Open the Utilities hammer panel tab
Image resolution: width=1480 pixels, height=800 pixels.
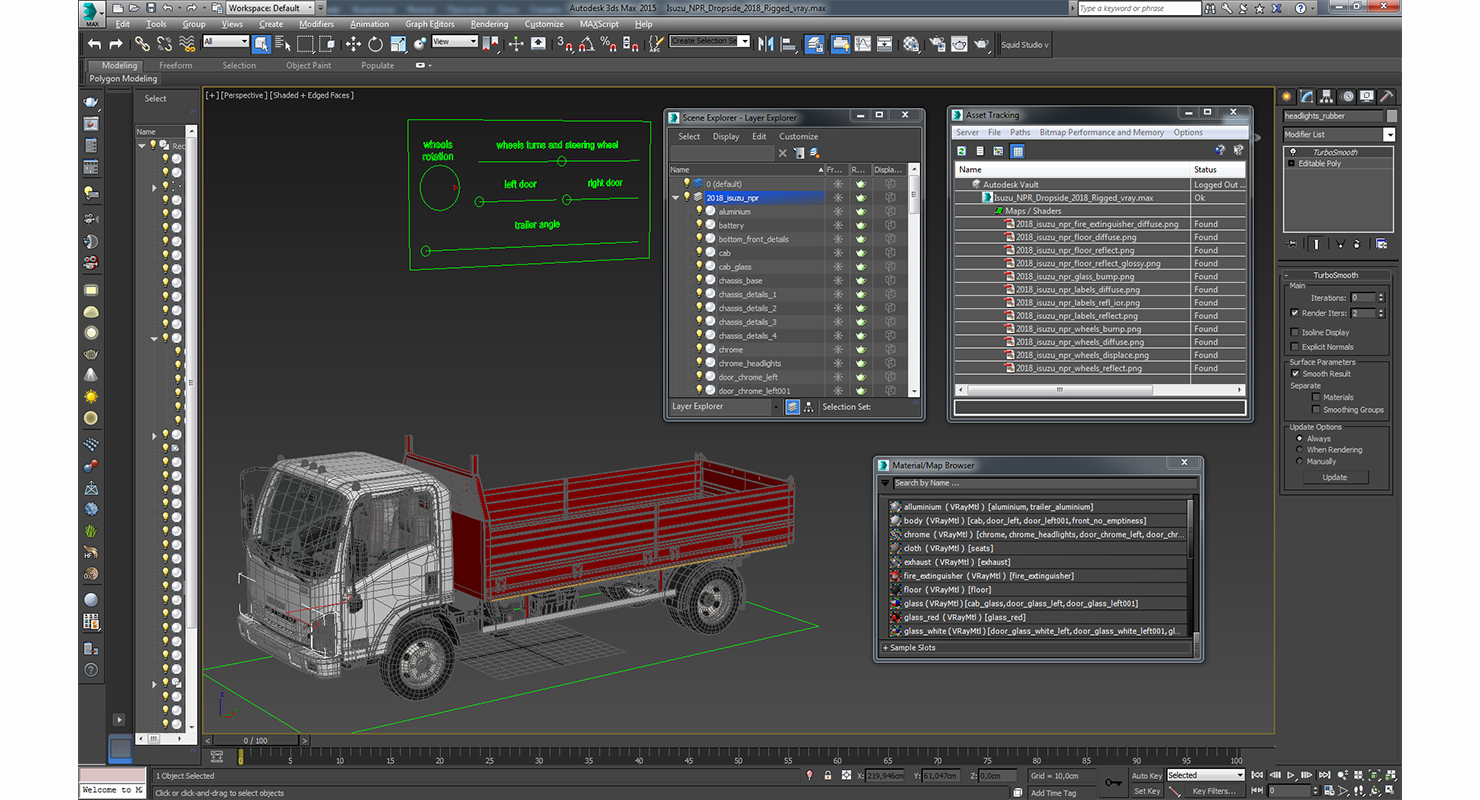(1386, 96)
